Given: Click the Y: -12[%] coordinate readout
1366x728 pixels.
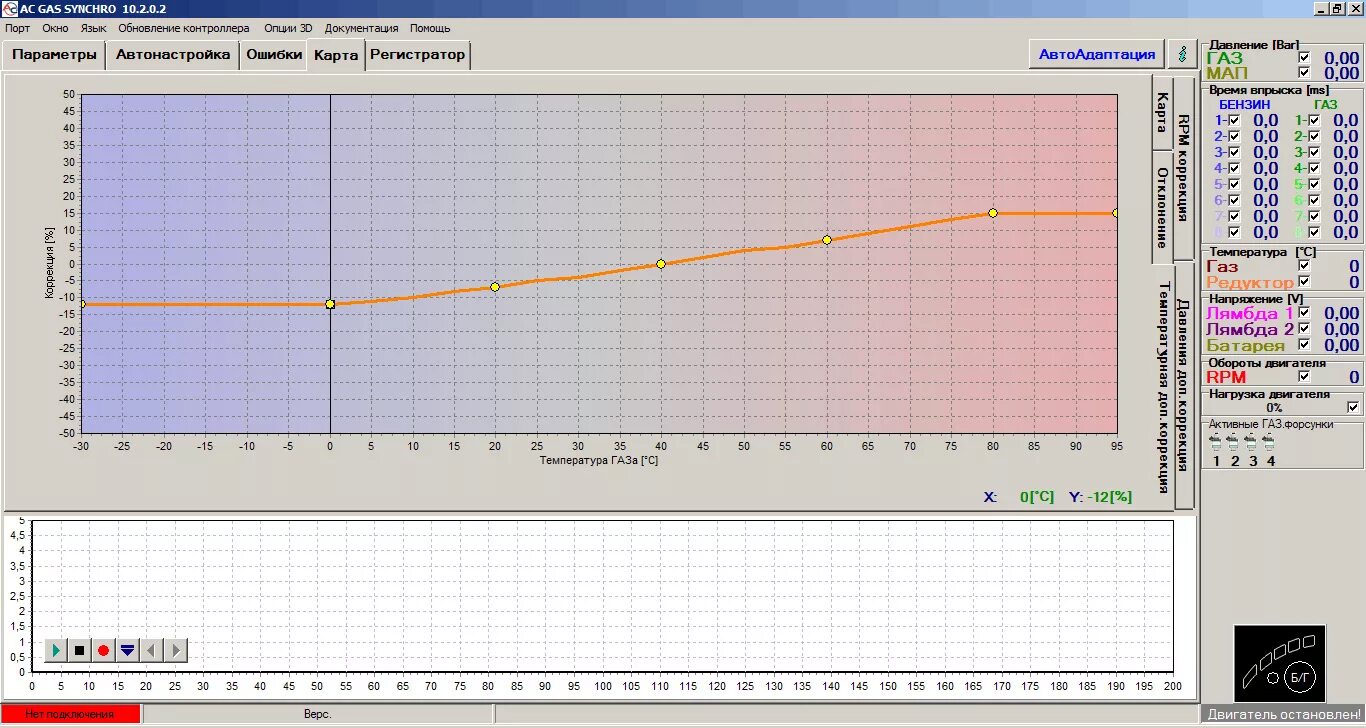Looking at the screenshot, I should (1100, 497).
